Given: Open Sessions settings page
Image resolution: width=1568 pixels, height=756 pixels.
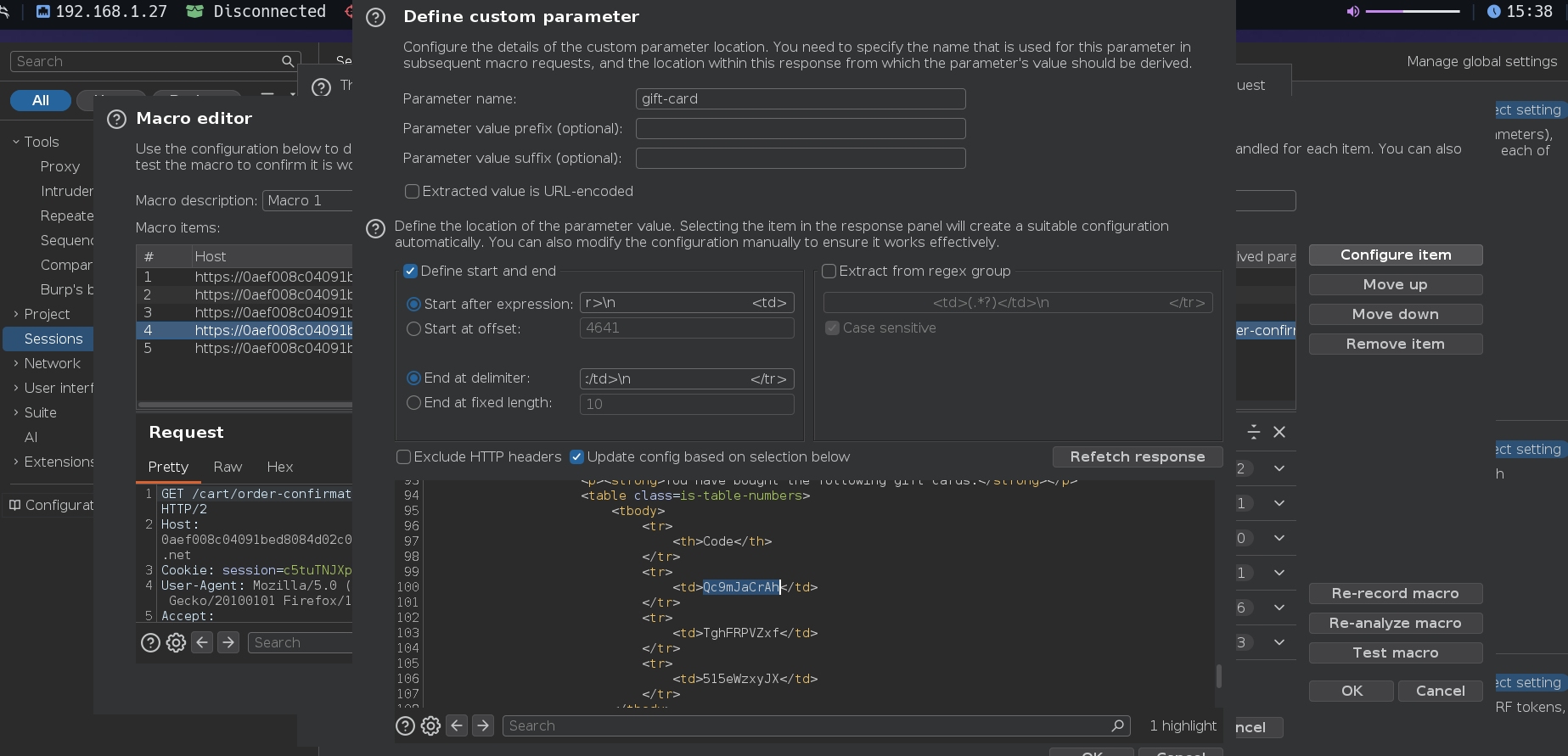Looking at the screenshot, I should [53, 339].
